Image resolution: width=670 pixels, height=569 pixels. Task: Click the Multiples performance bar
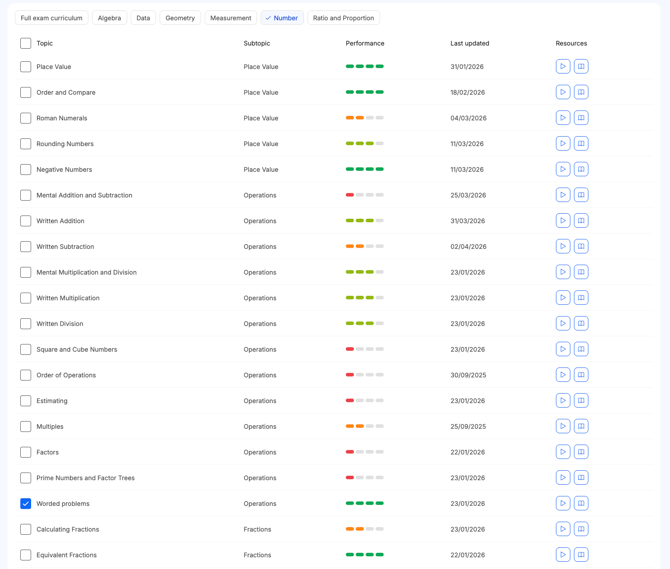click(x=364, y=426)
